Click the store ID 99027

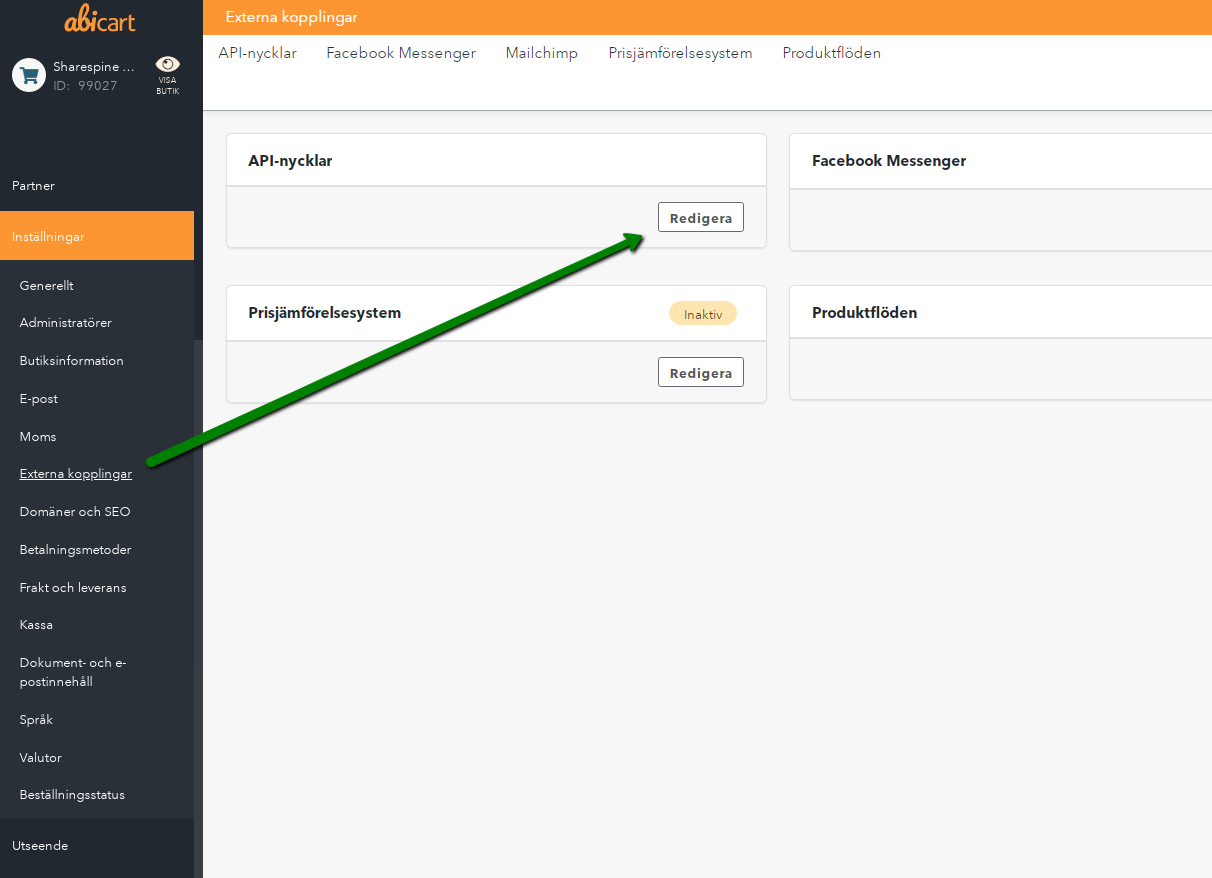(x=85, y=86)
